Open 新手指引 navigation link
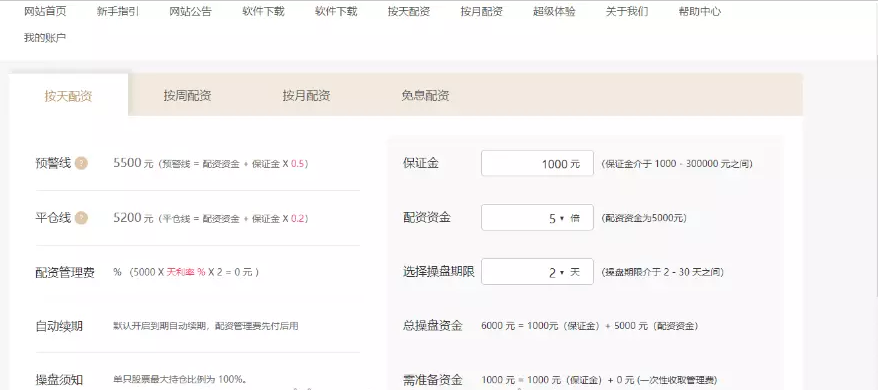The image size is (878, 390). tap(118, 11)
